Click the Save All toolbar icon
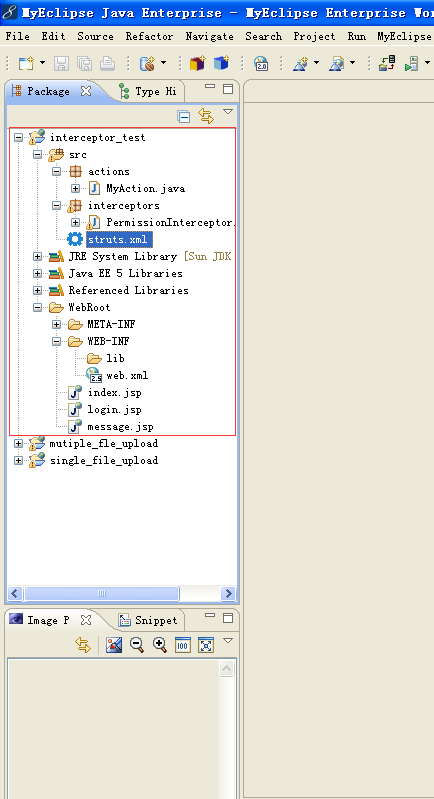This screenshot has height=799, width=434. coord(84,63)
